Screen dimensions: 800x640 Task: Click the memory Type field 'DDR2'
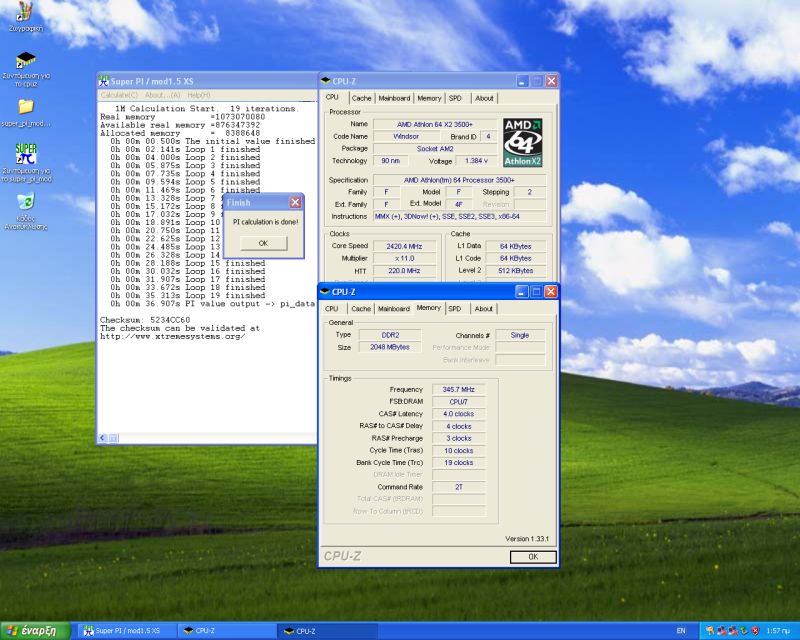coord(390,335)
